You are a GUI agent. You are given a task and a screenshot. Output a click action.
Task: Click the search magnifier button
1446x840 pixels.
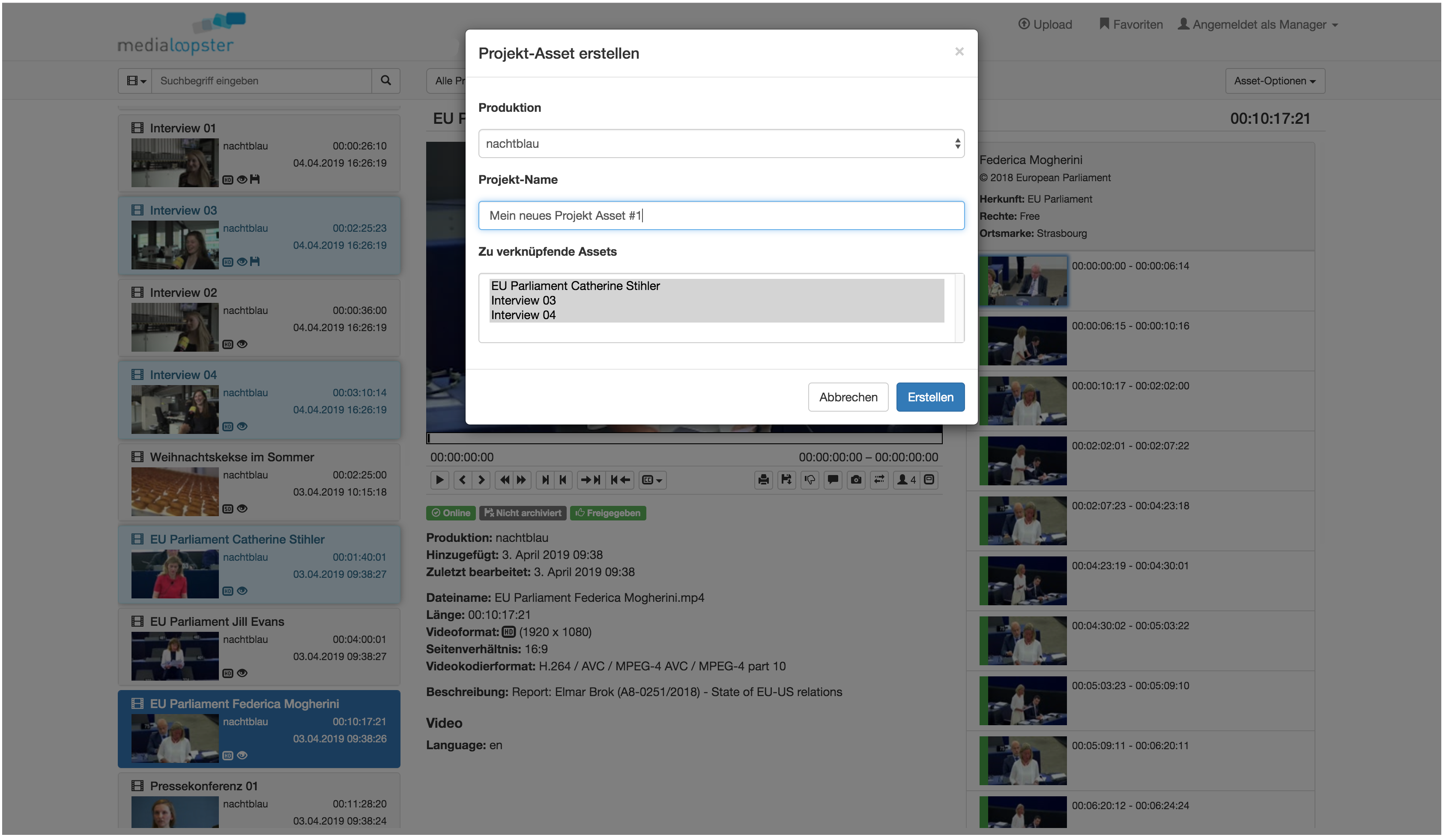coord(385,81)
